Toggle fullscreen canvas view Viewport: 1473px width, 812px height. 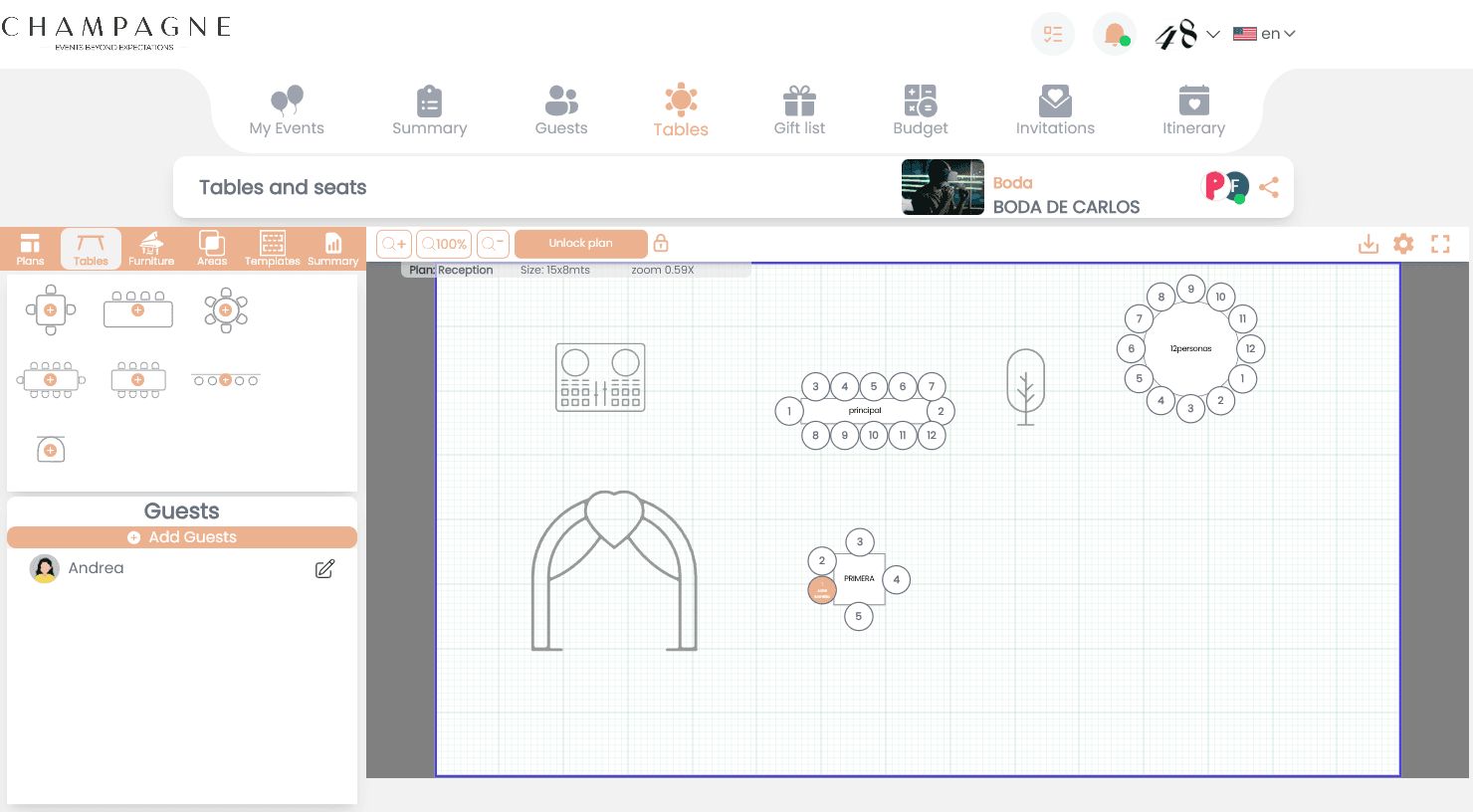(1440, 243)
